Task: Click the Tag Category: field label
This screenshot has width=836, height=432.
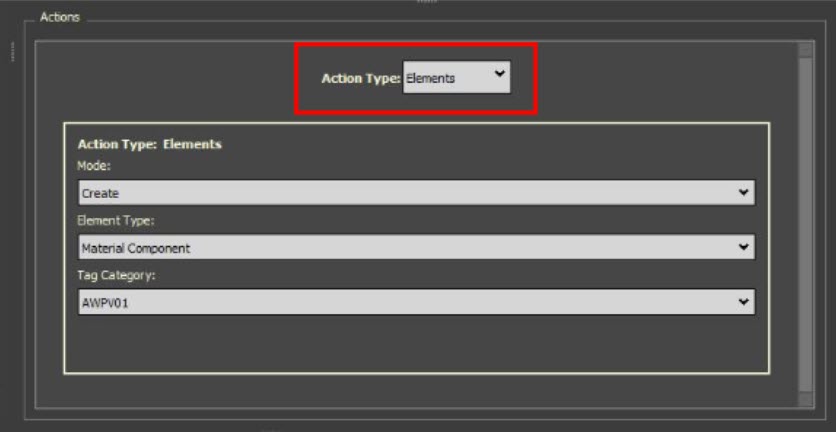Action: click(x=116, y=276)
